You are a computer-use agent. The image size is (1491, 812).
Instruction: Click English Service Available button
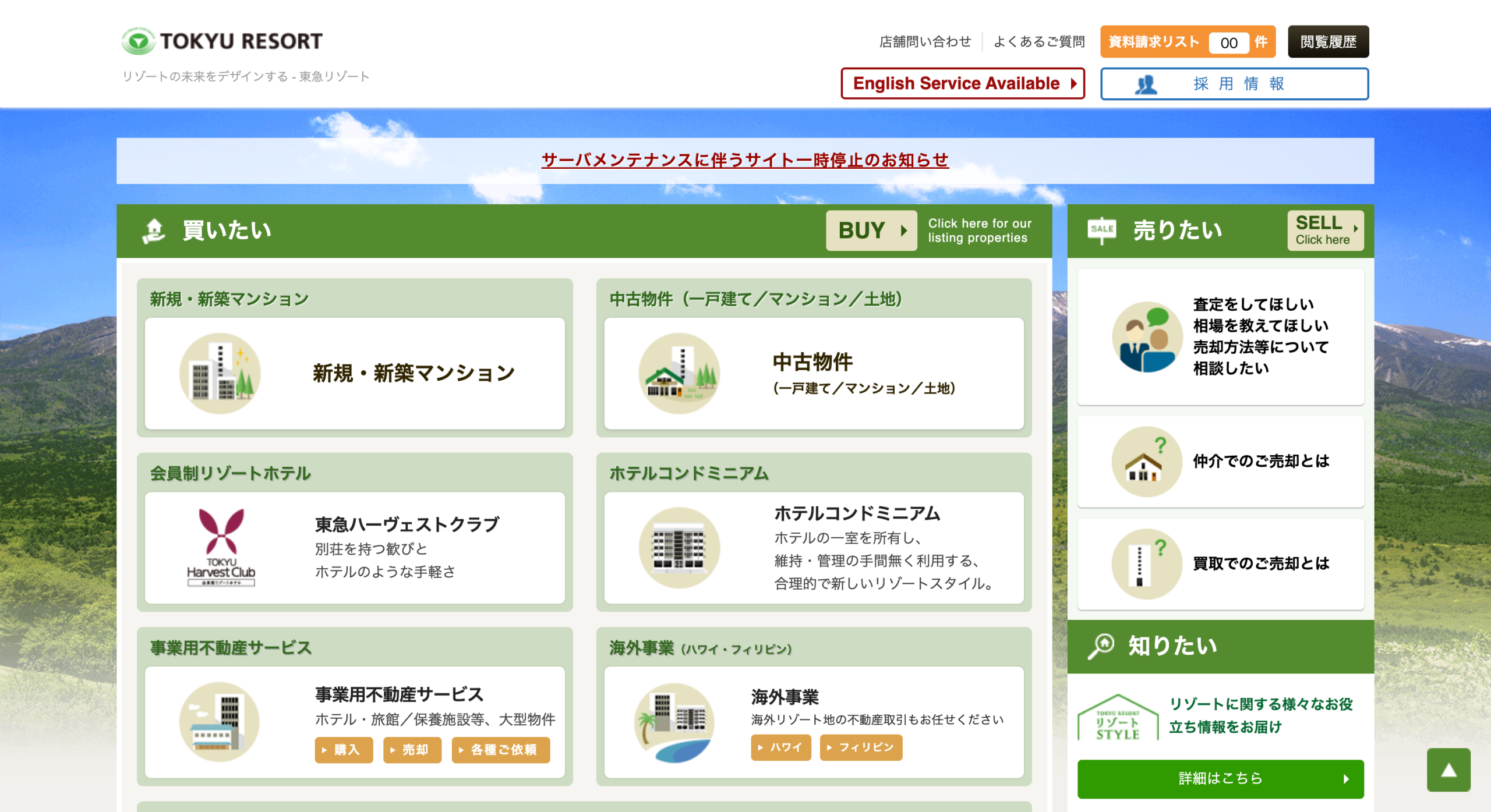pyautogui.click(x=962, y=83)
